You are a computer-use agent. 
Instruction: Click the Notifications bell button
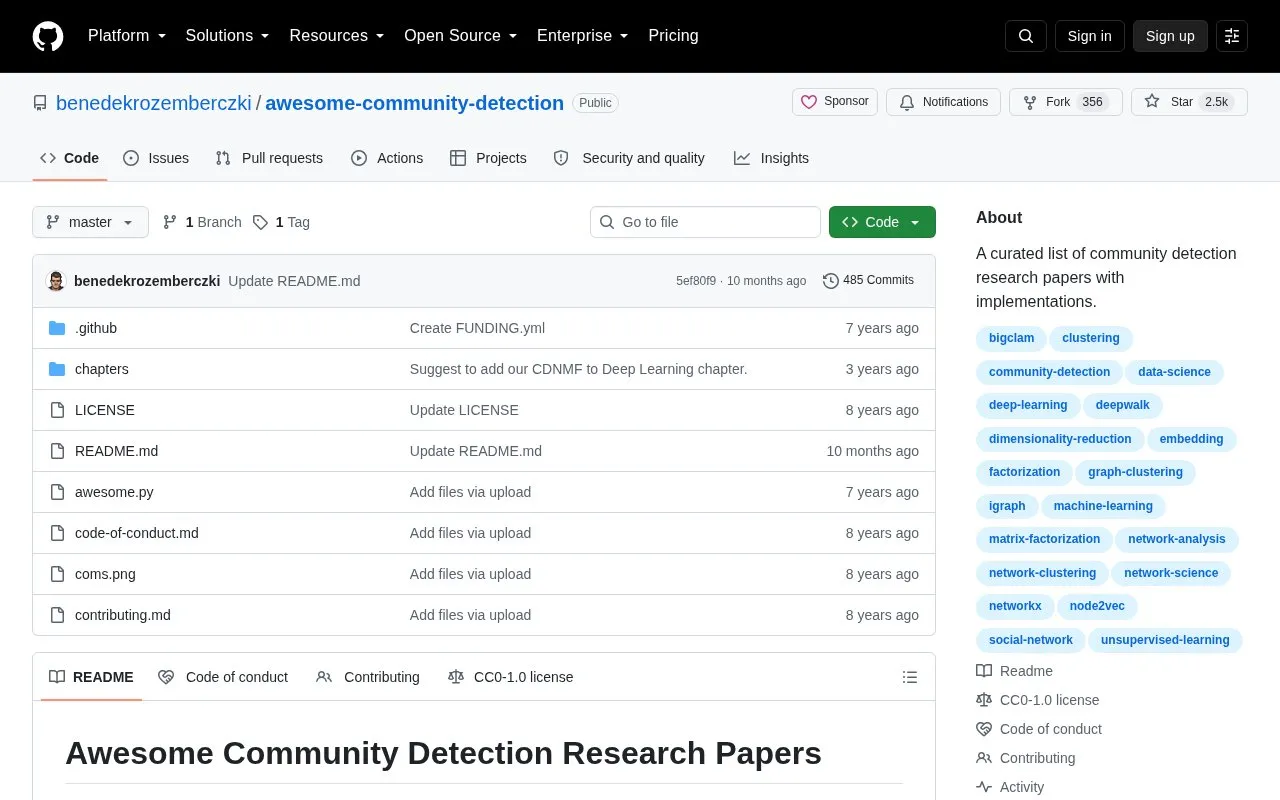(x=943, y=102)
